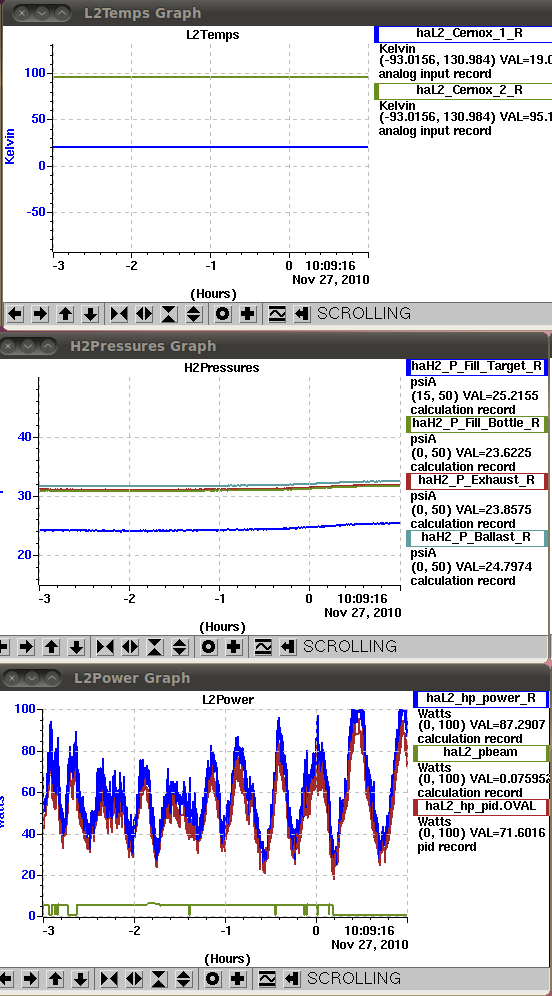Zoom out vertically on L2Power graph
This screenshot has height=996, width=552.
[184, 978]
